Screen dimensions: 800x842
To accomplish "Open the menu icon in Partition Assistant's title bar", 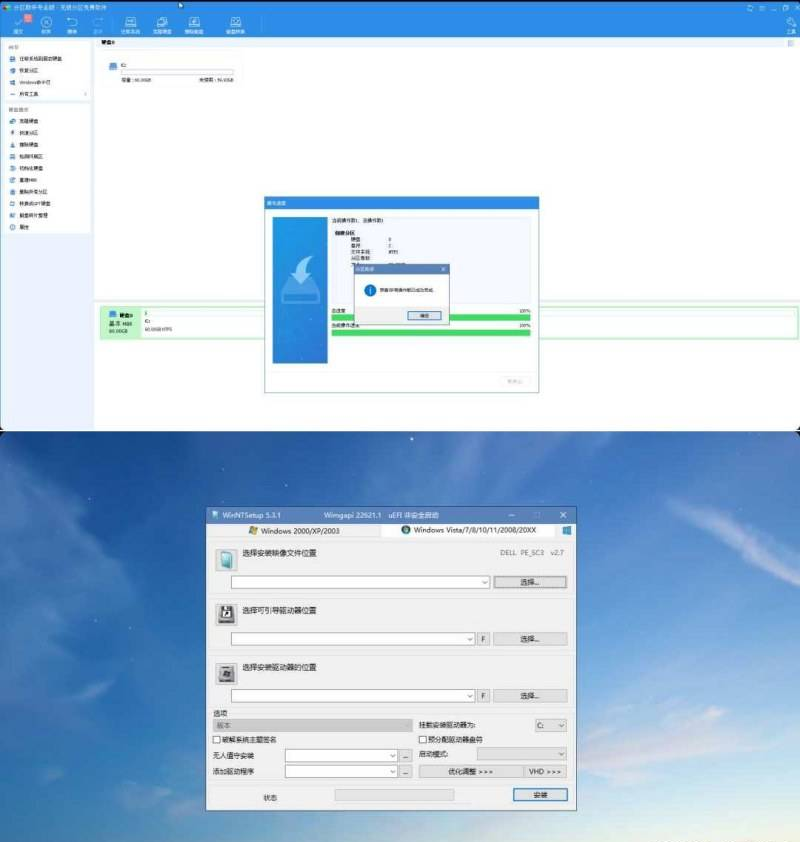I will point(762,8).
